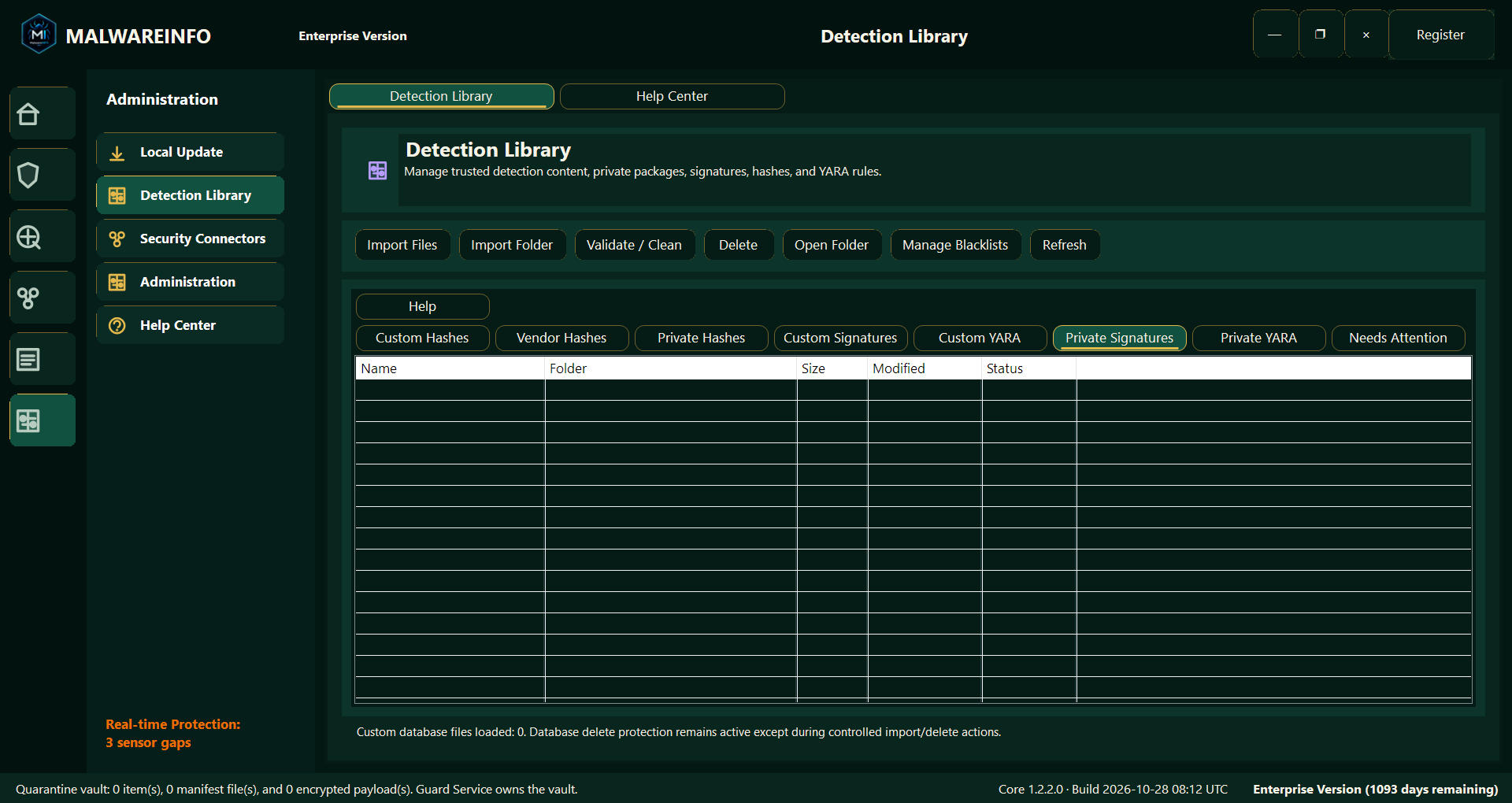
Task: Click Import Folder button
Action: (513, 245)
